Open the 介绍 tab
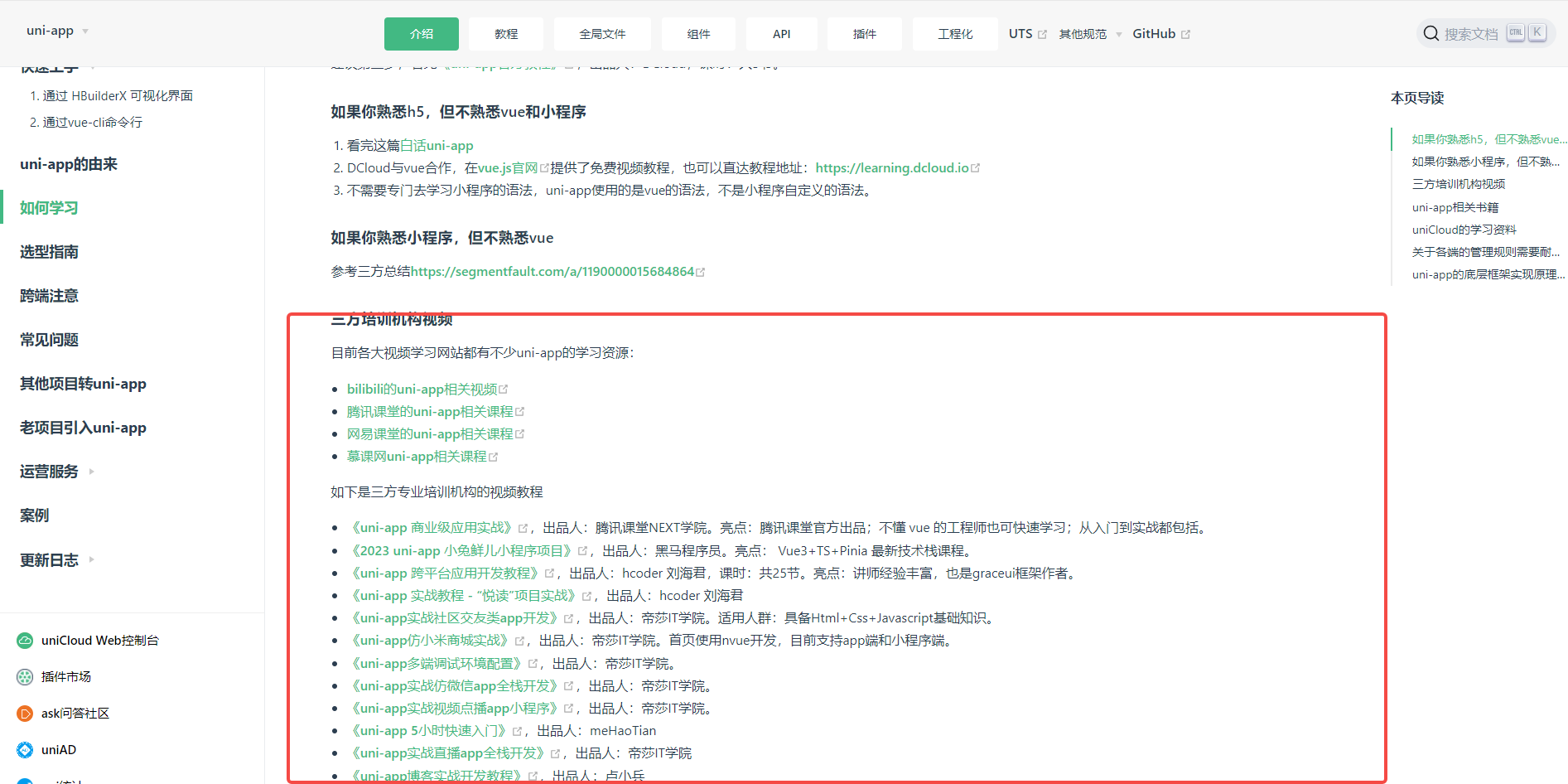This screenshot has width=1568, height=784. 422,34
